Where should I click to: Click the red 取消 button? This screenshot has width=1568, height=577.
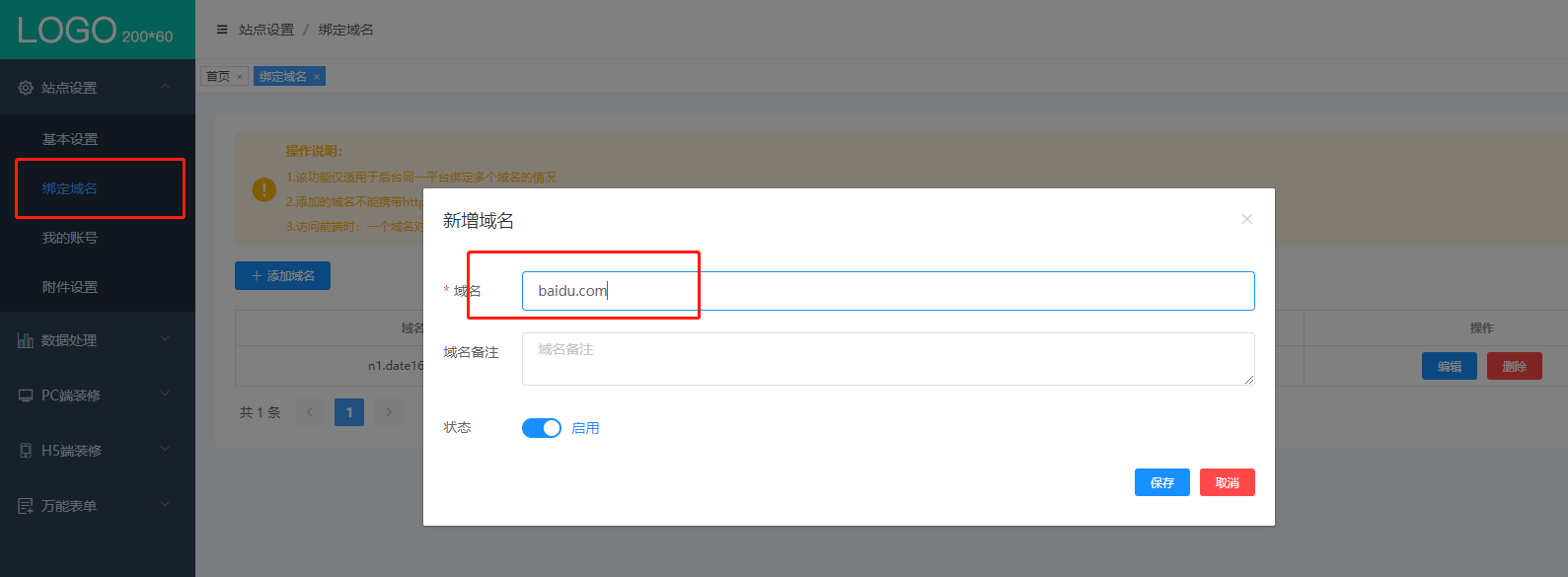(x=1227, y=482)
